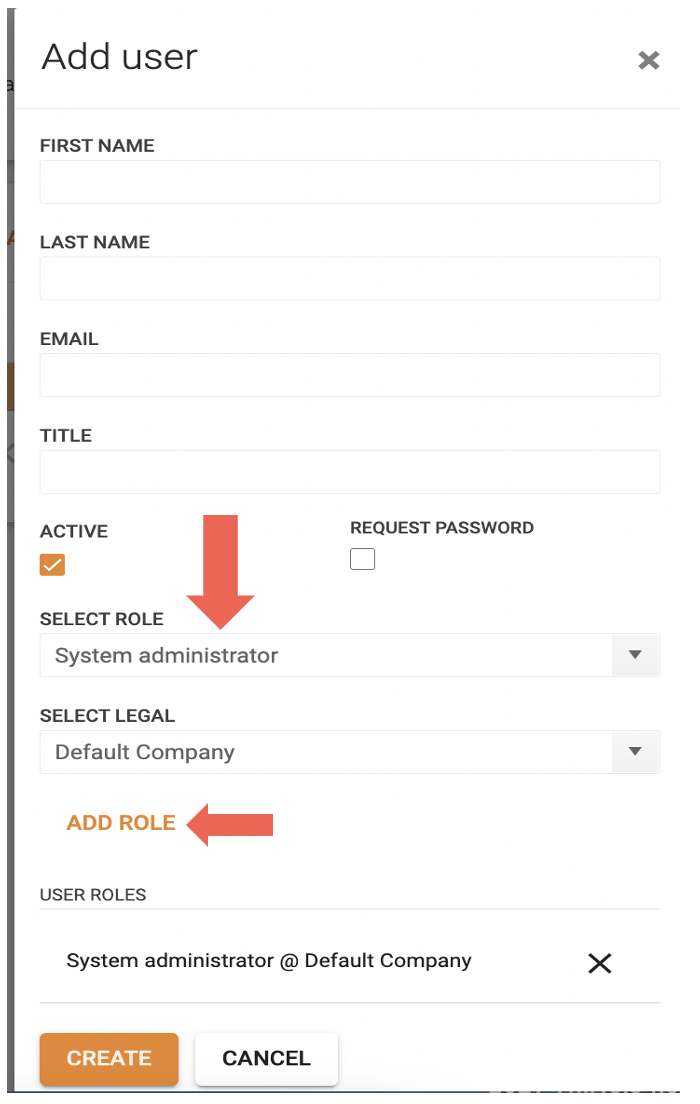Screen dimensions: 700x1104
Task: Click the Add Role link
Action: (x=121, y=822)
